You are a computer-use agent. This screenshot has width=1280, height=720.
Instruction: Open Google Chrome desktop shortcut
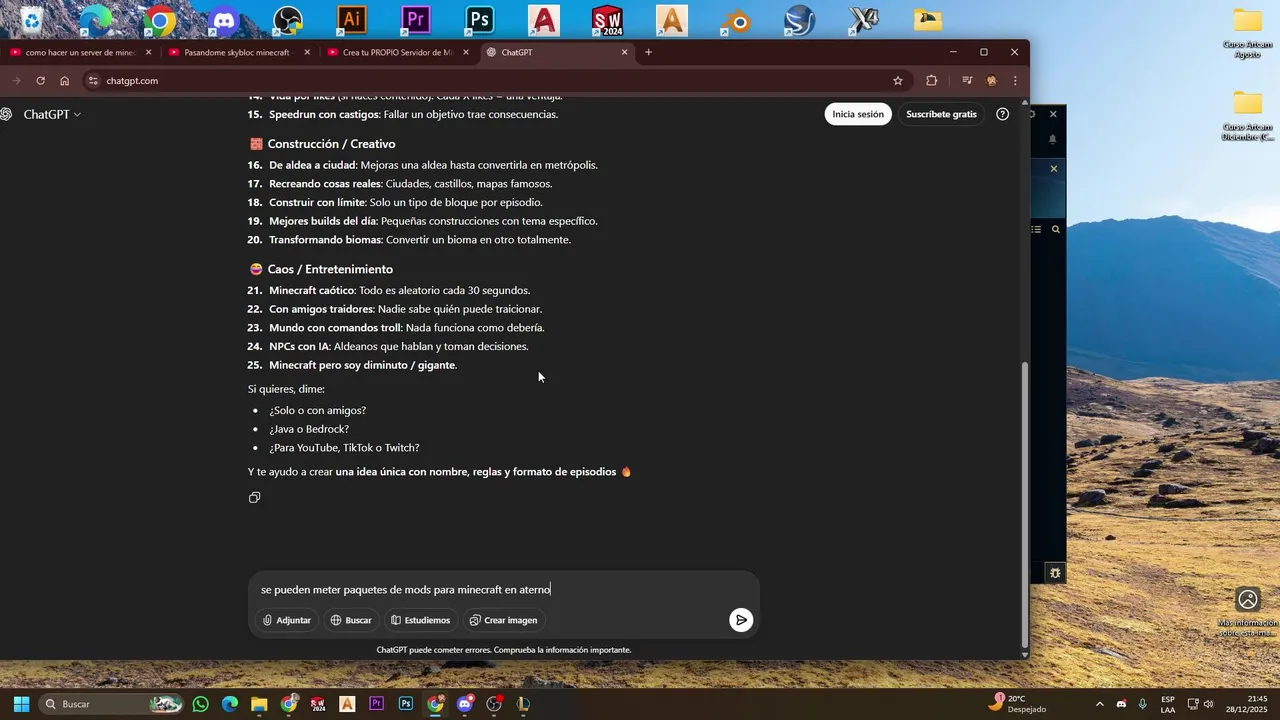(x=160, y=19)
